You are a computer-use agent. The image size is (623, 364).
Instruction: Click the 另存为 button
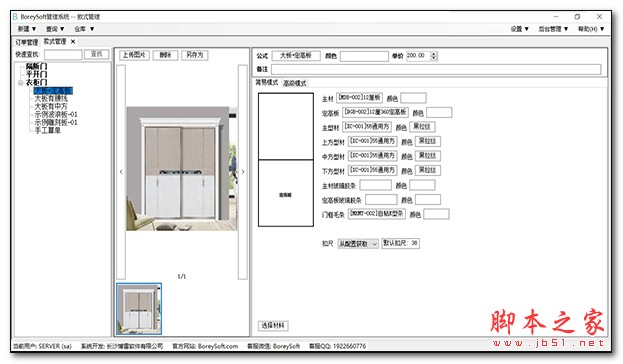[195, 55]
